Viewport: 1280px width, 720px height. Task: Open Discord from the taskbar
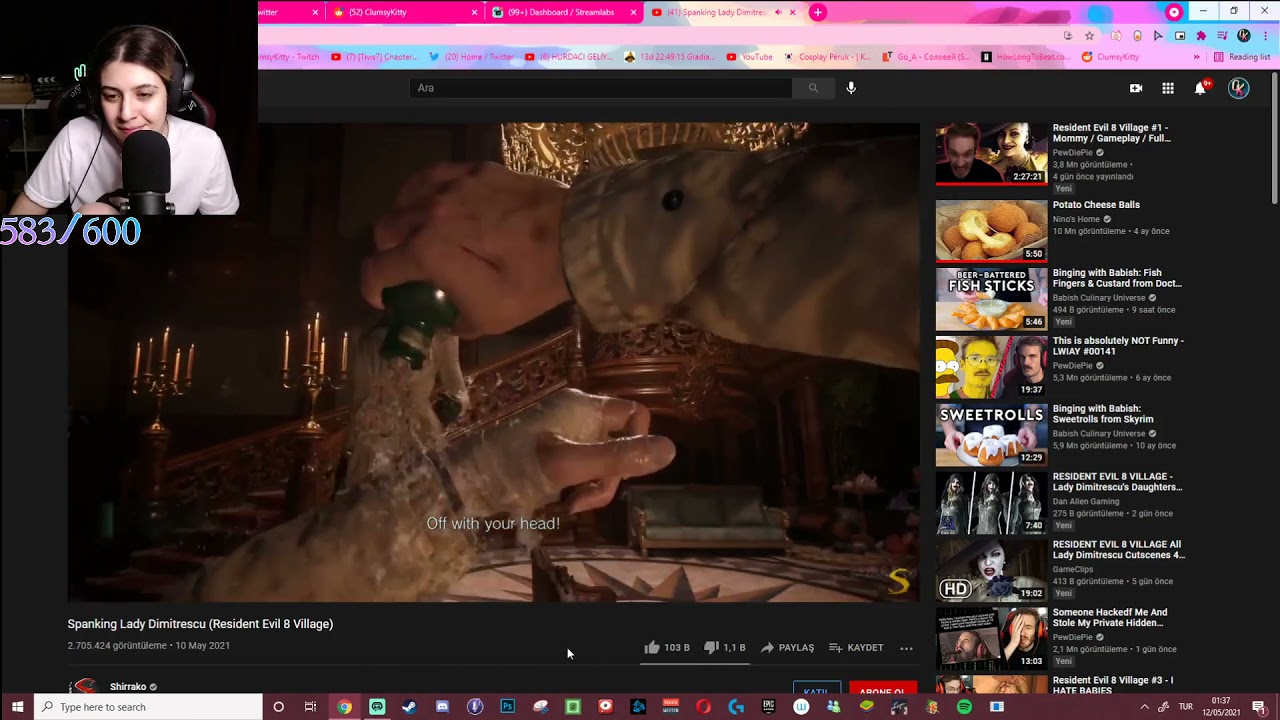tap(442, 707)
